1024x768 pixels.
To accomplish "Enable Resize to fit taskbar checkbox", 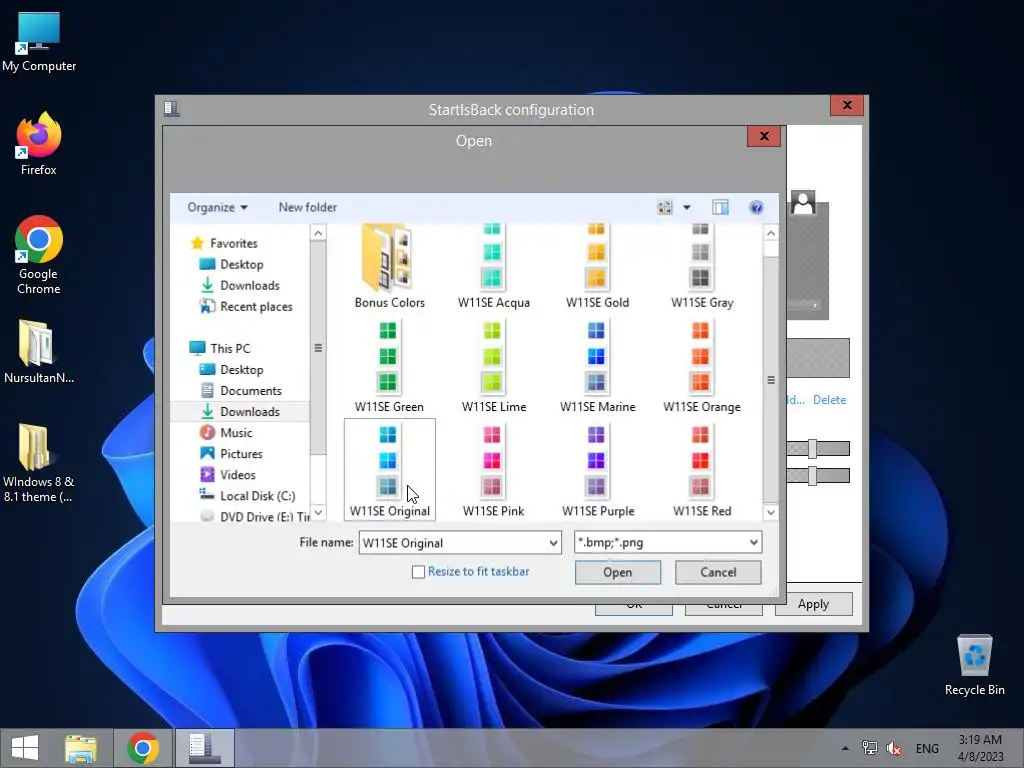I will 419,572.
